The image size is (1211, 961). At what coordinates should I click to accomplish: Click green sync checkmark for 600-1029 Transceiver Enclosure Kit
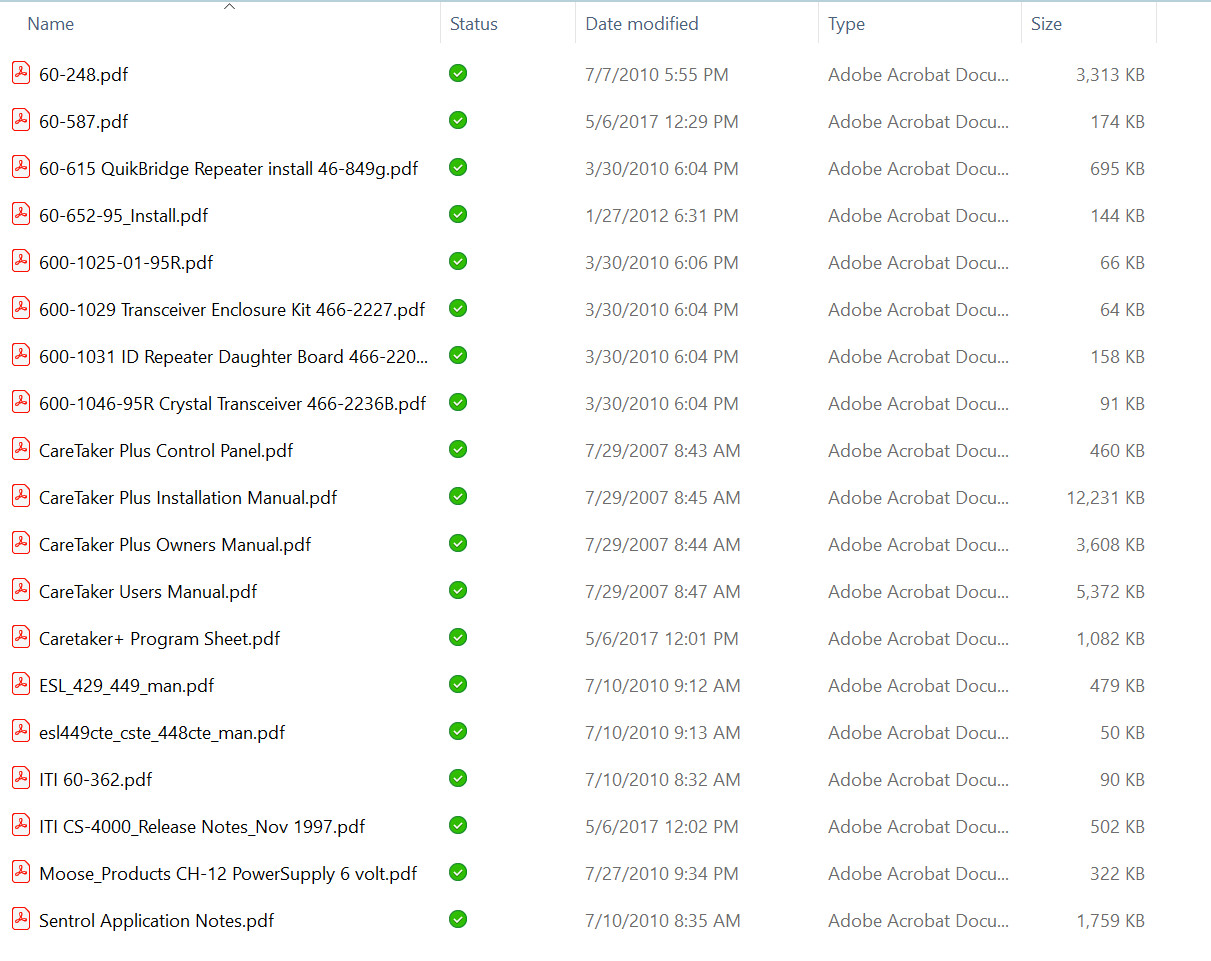pos(458,308)
